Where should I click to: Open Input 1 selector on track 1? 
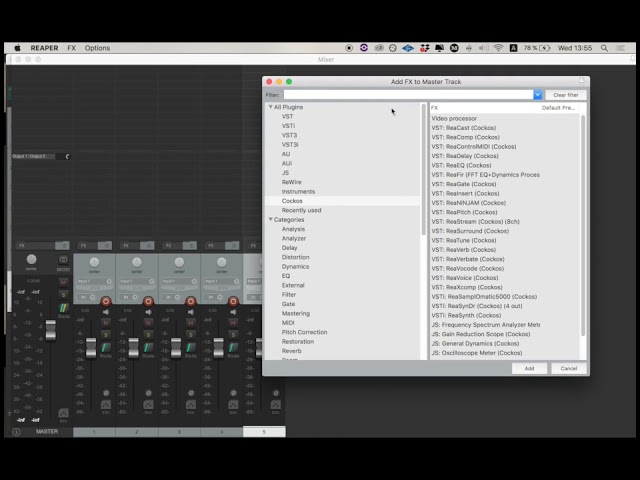click(x=94, y=281)
